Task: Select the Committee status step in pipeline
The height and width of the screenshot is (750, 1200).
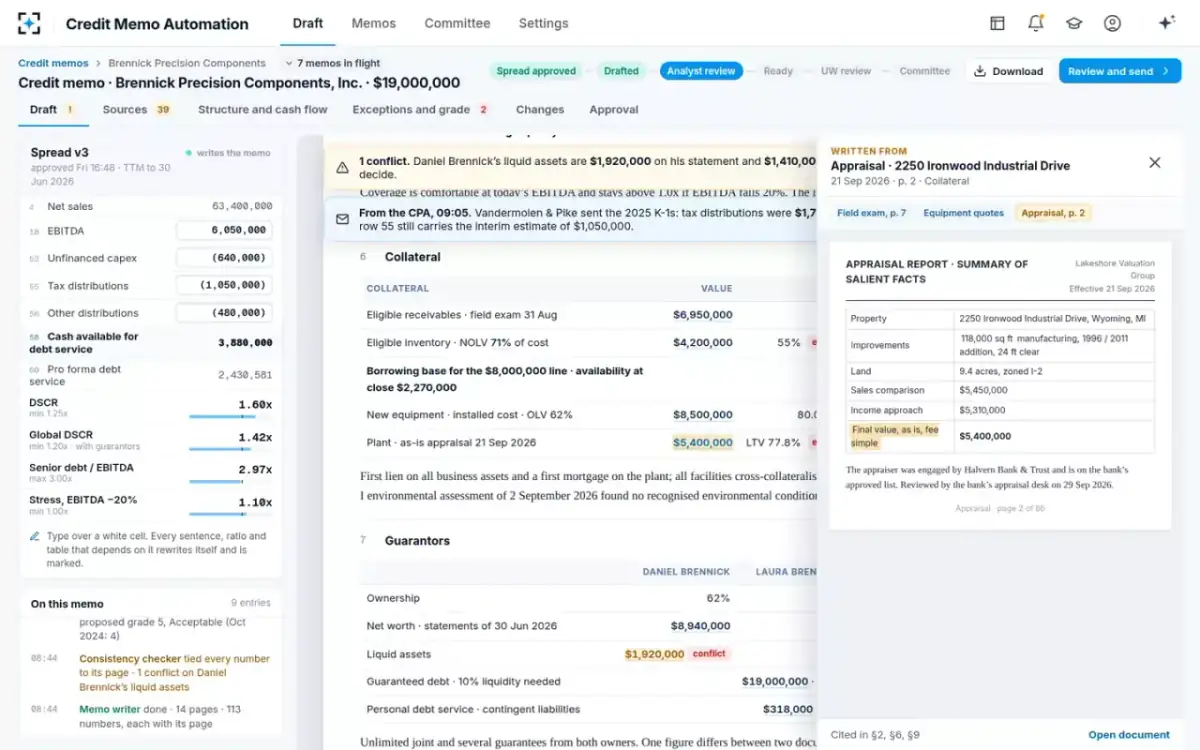Action: coord(925,71)
